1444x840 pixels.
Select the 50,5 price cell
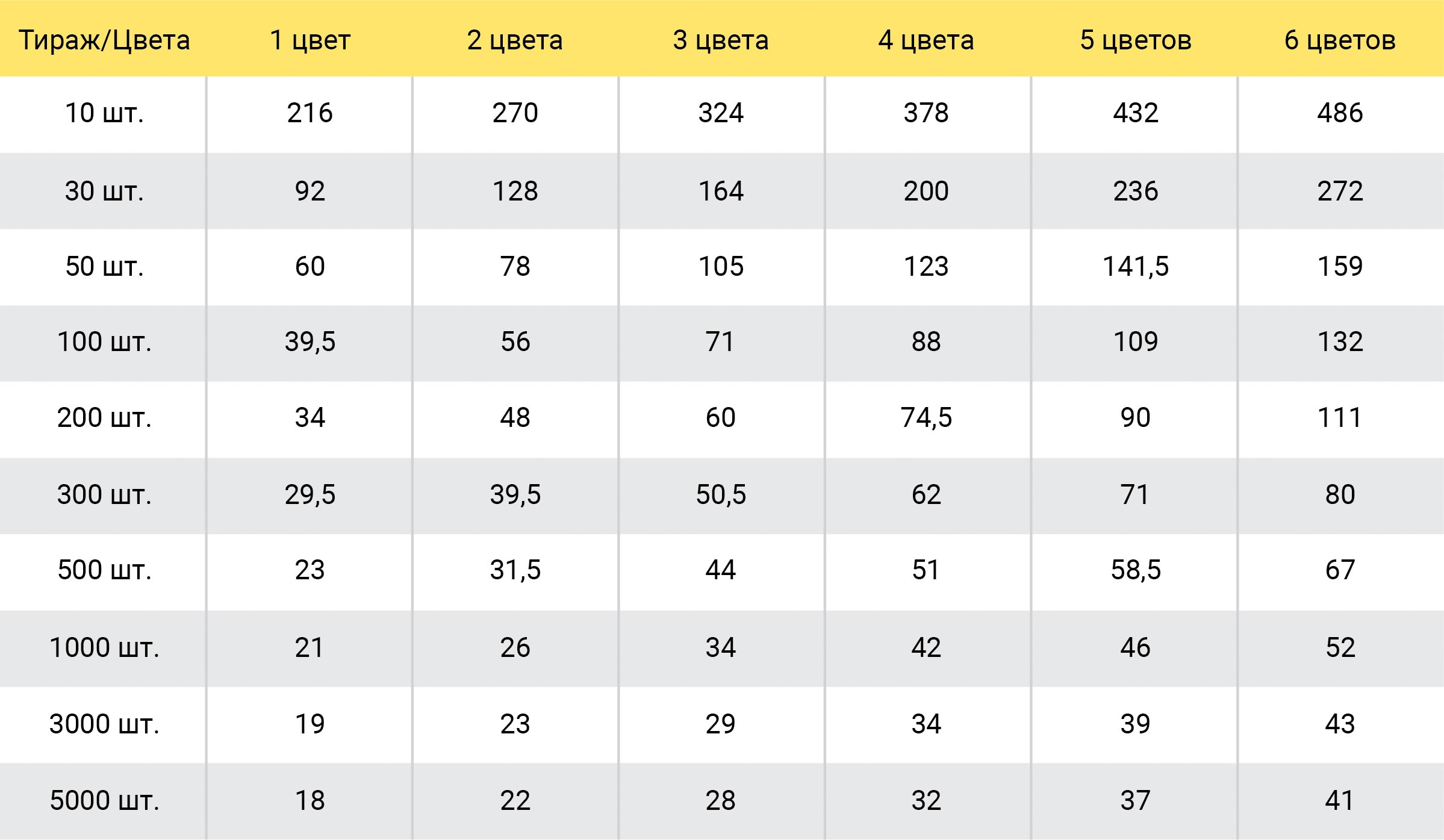click(721, 494)
